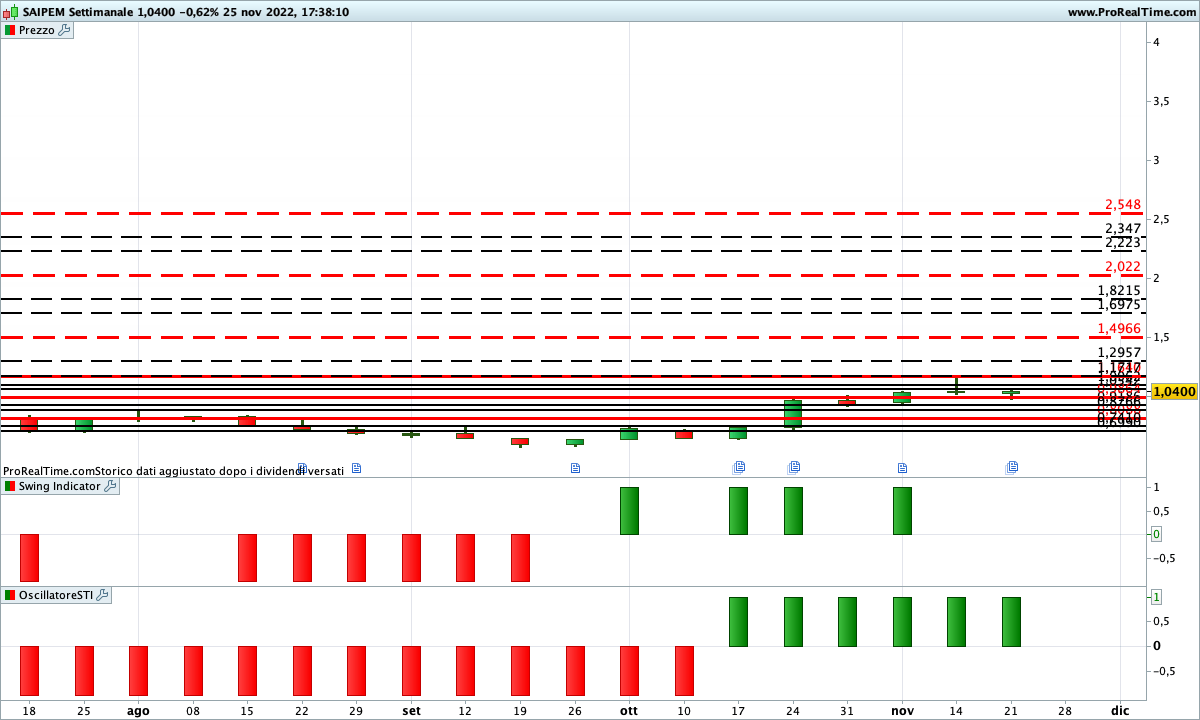Open the document icon under the nov gridline
The image size is (1200, 720).
pos(902,468)
